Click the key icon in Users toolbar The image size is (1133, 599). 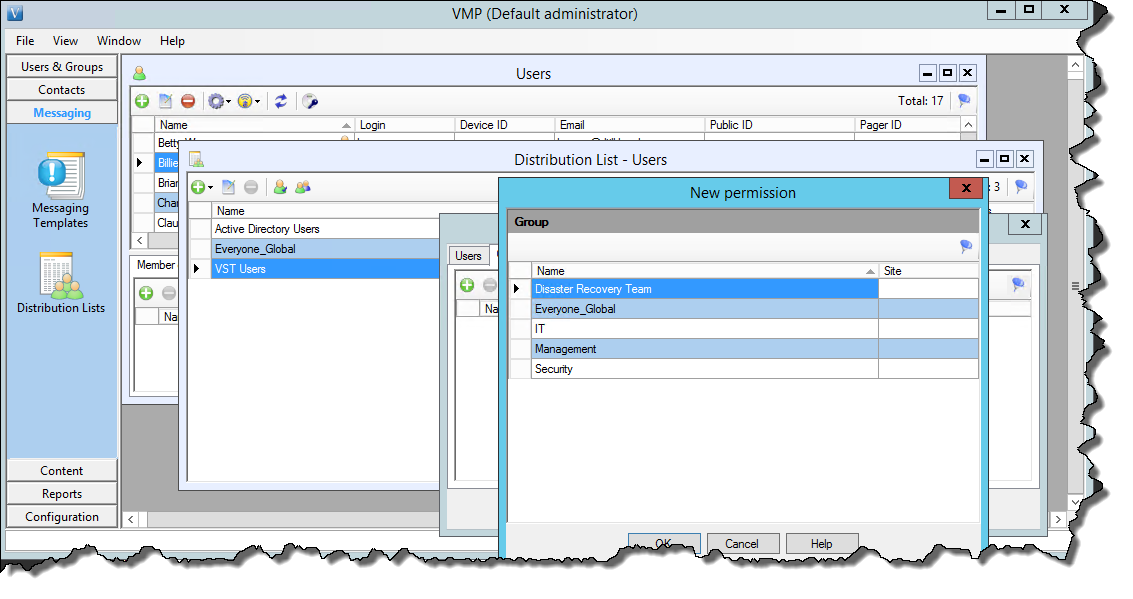coord(310,101)
